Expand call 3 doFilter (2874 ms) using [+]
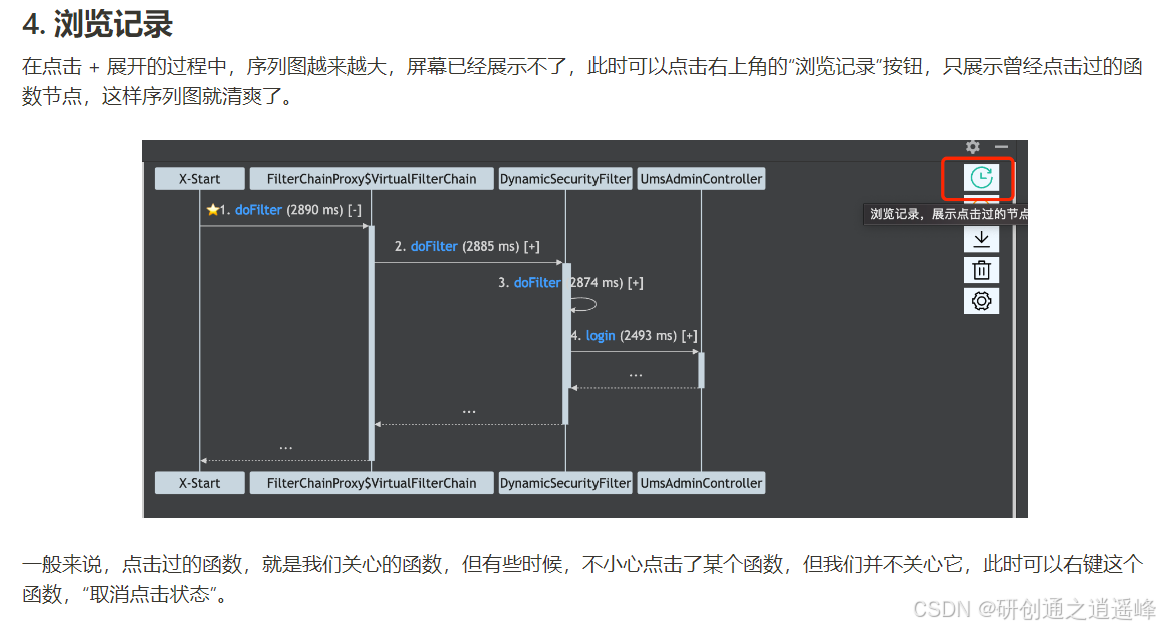The height and width of the screenshot is (629, 1160). tap(635, 283)
